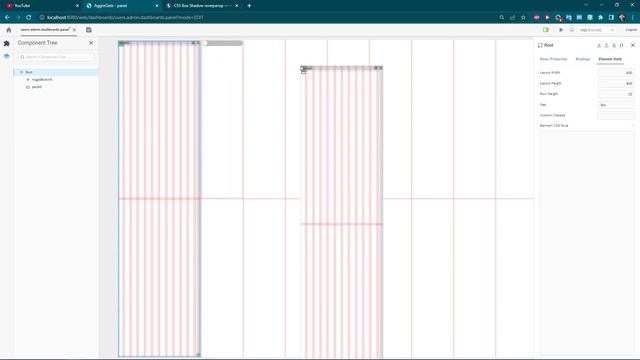Image resolution: width=640 pixels, height=360 pixels.
Task: Open the browser three-dot menu
Action: (x=633, y=18)
